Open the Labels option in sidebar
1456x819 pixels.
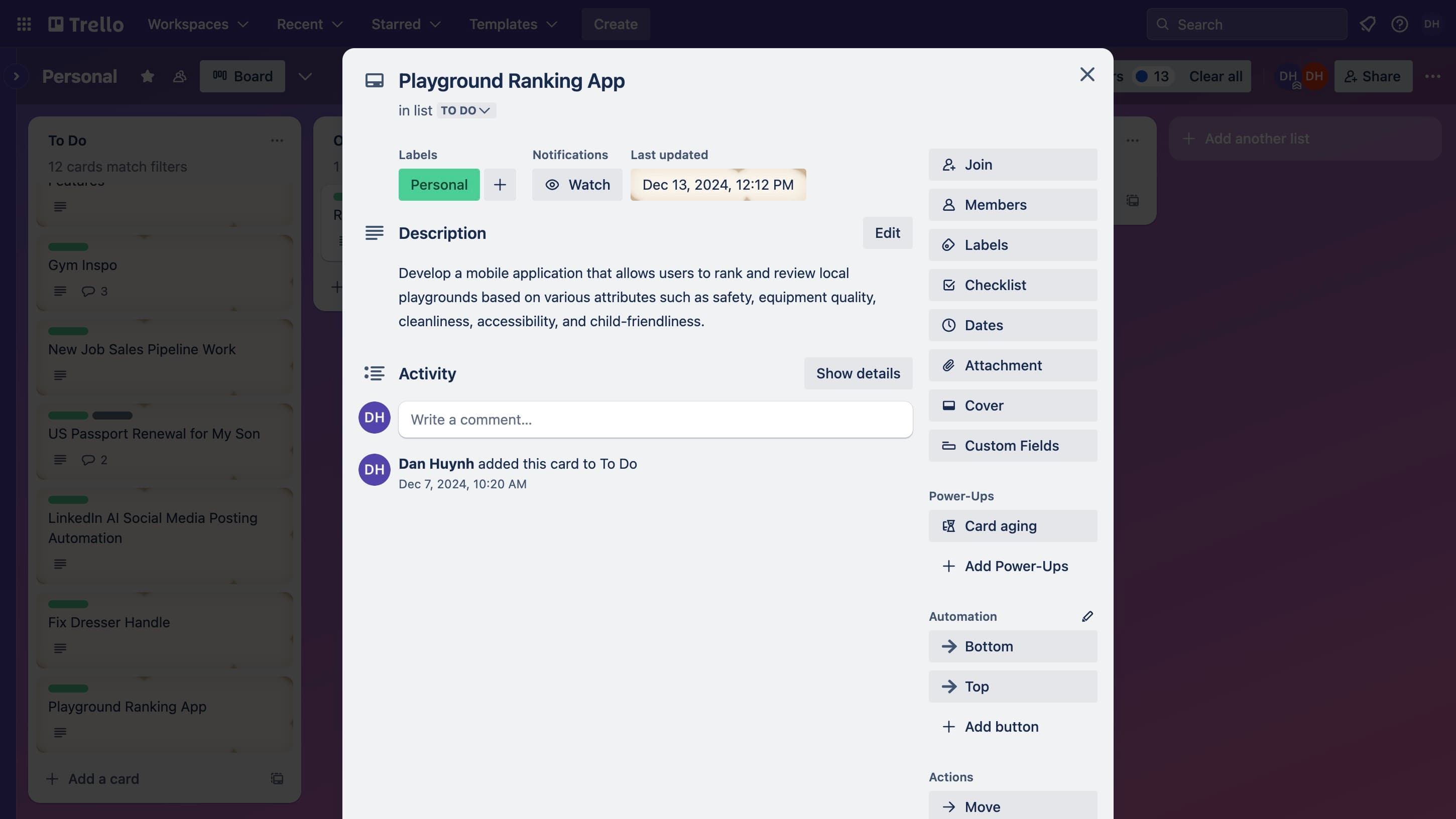click(x=1013, y=244)
